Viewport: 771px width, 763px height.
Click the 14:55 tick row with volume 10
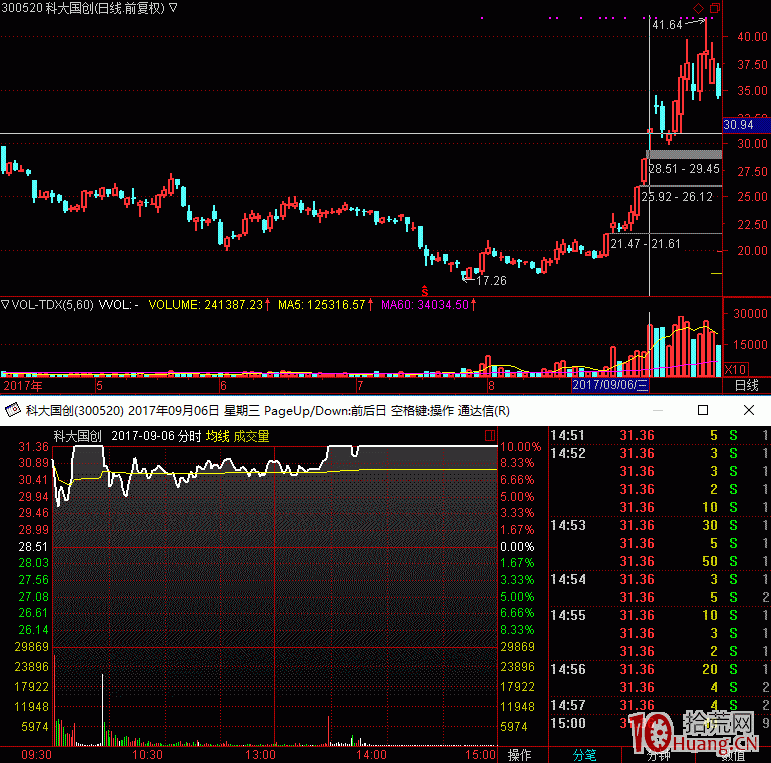(659, 616)
